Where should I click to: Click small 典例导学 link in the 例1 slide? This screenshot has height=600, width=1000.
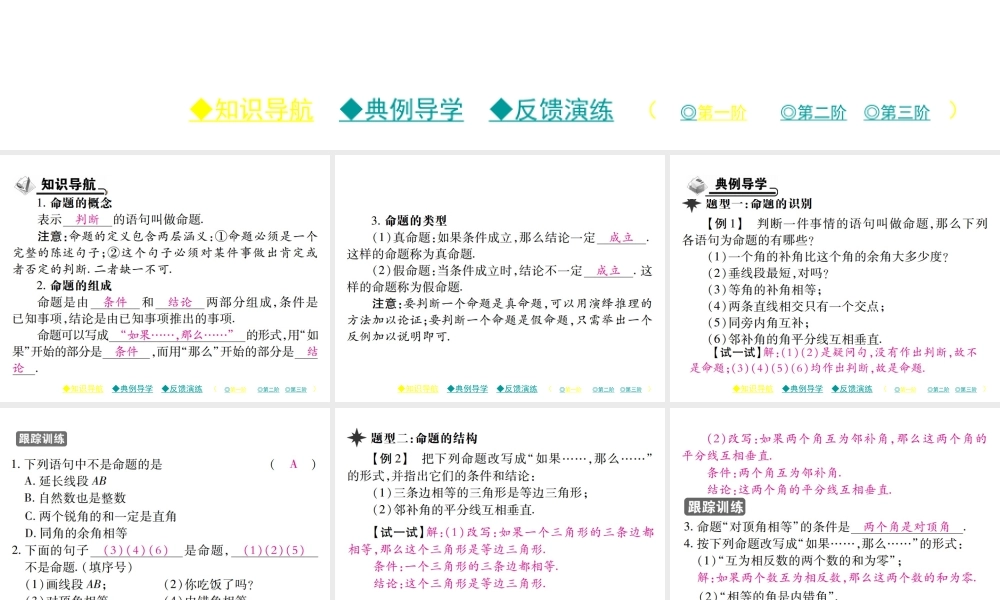pos(802,389)
